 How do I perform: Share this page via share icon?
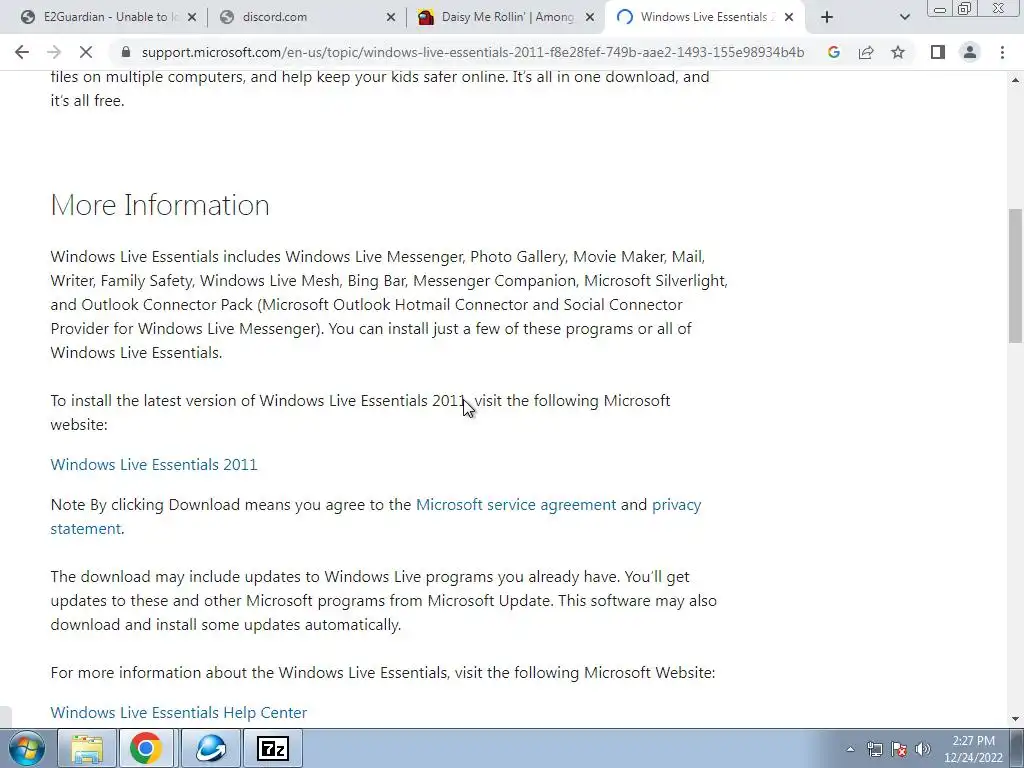(866, 52)
